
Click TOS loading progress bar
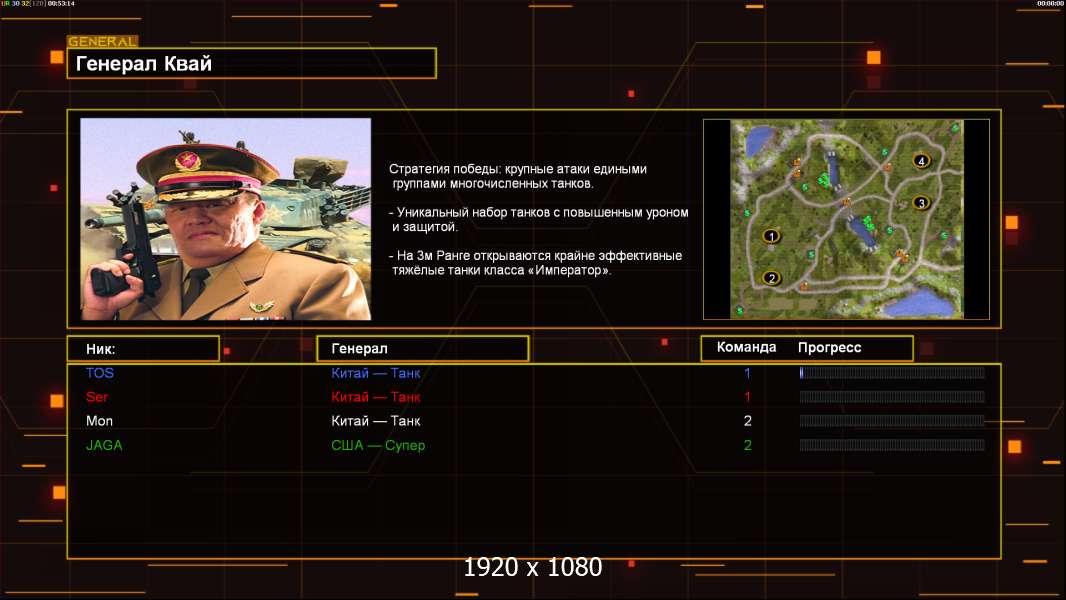(x=891, y=373)
